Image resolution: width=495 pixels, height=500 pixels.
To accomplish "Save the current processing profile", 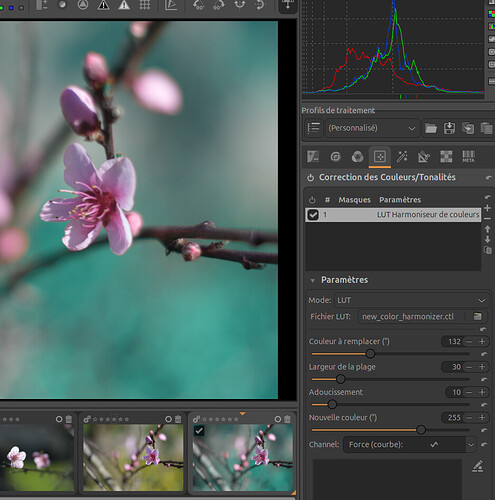I will [x=449, y=128].
